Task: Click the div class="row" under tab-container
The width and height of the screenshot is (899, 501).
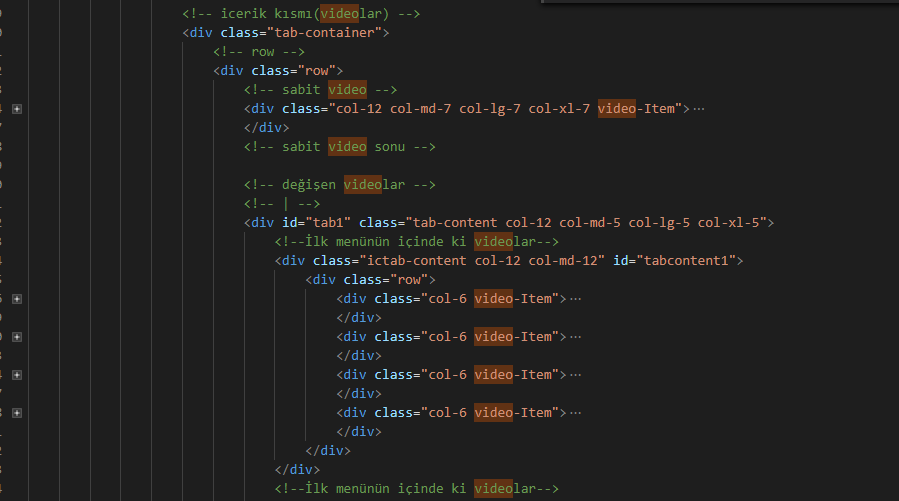Action: tap(278, 71)
